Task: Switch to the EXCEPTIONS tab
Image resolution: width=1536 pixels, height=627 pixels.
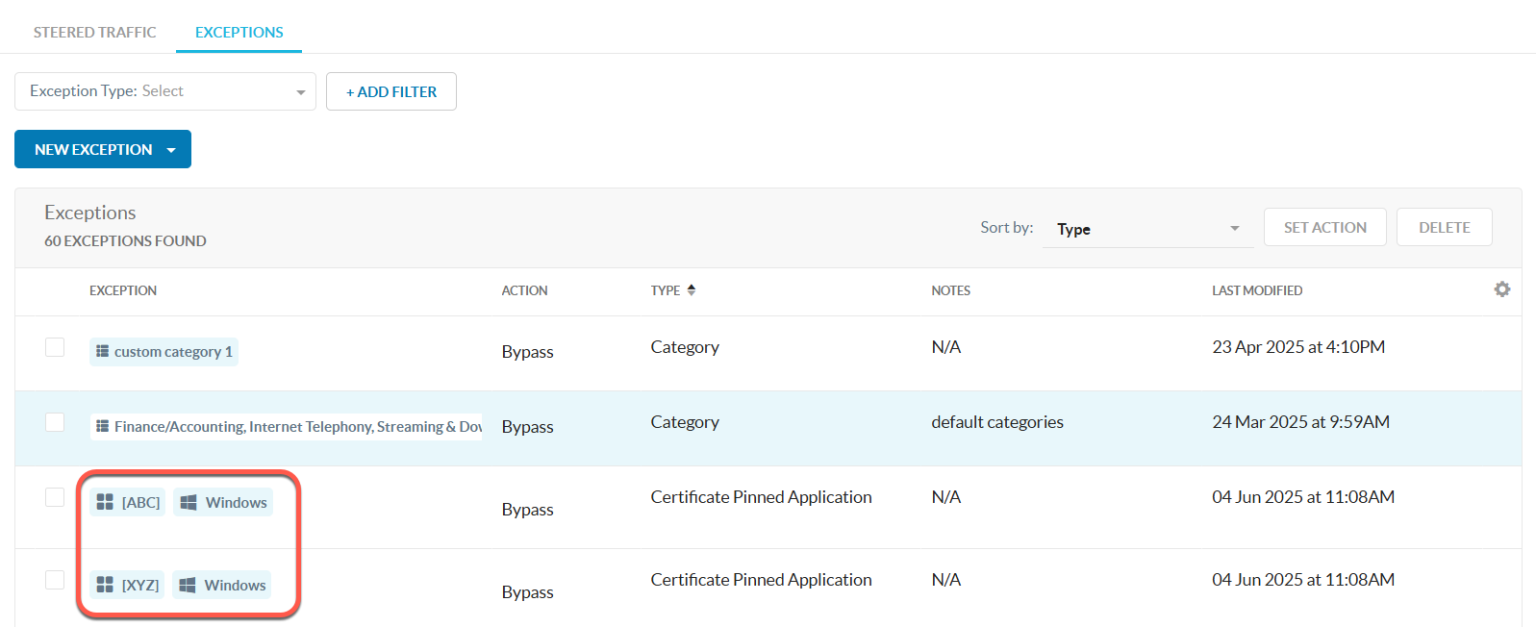Action: (x=238, y=32)
